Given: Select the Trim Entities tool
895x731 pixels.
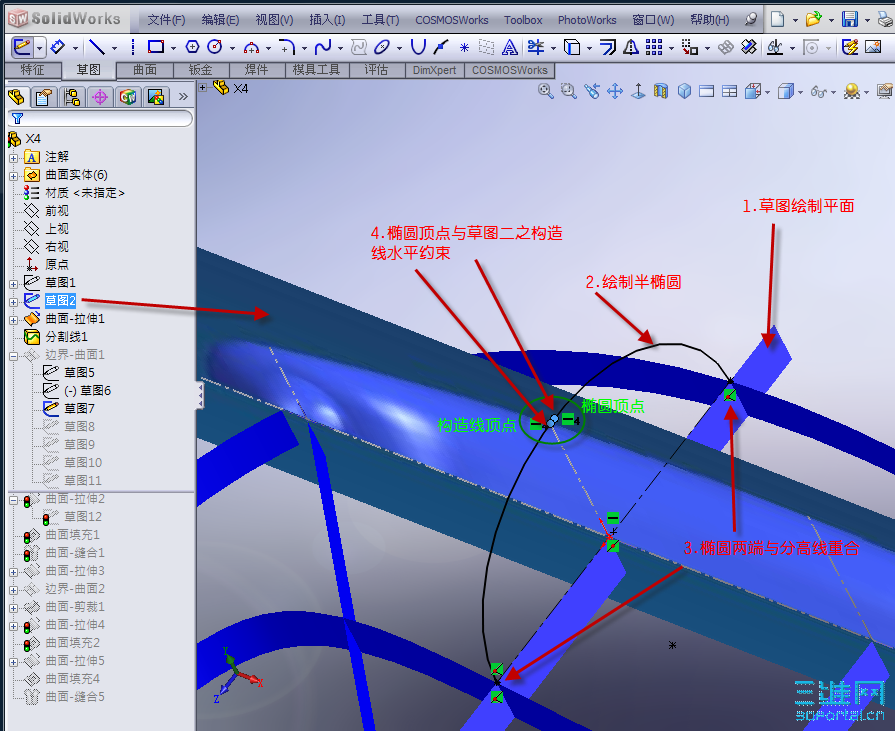Looking at the screenshot, I should [x=536, y=47].
